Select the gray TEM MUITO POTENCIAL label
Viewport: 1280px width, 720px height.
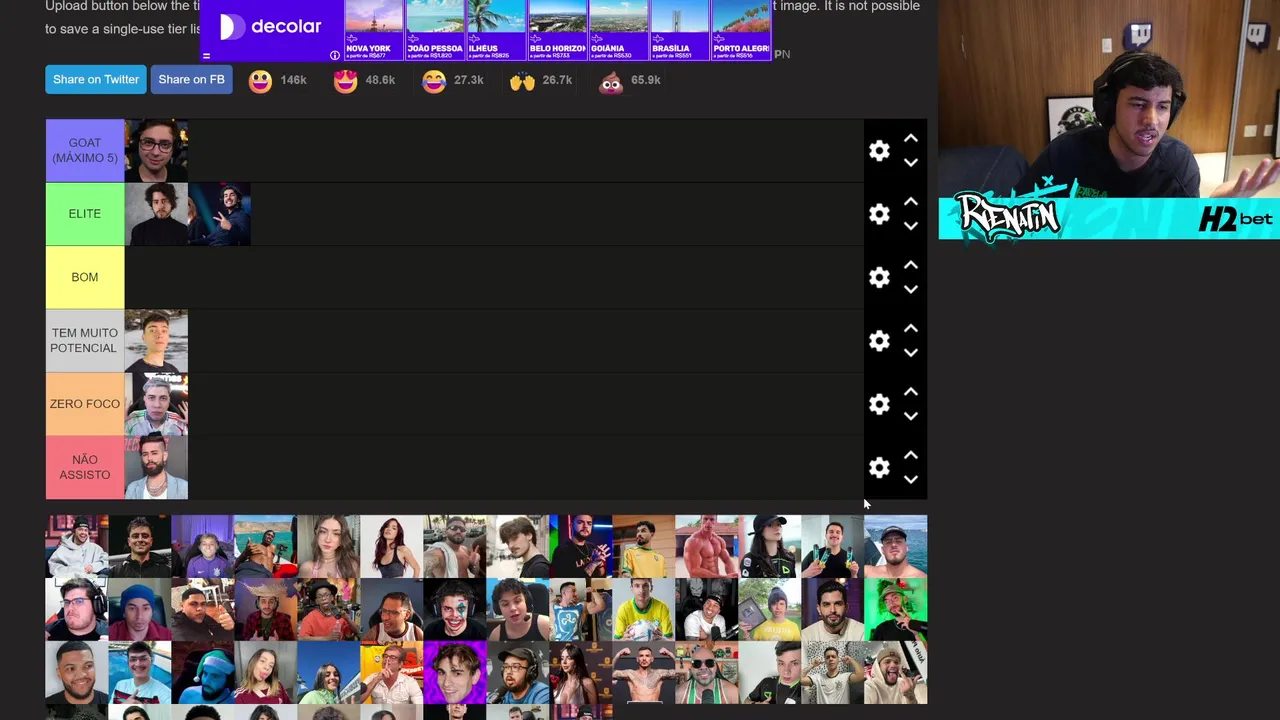click(85, 341)
